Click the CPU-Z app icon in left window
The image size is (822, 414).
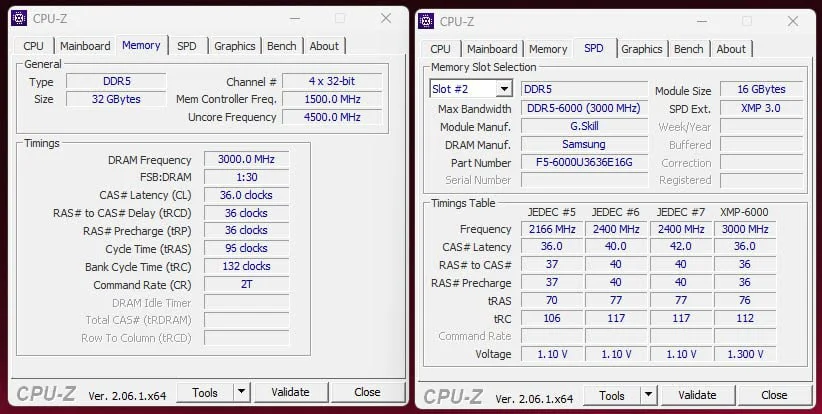tap(19, 18)
